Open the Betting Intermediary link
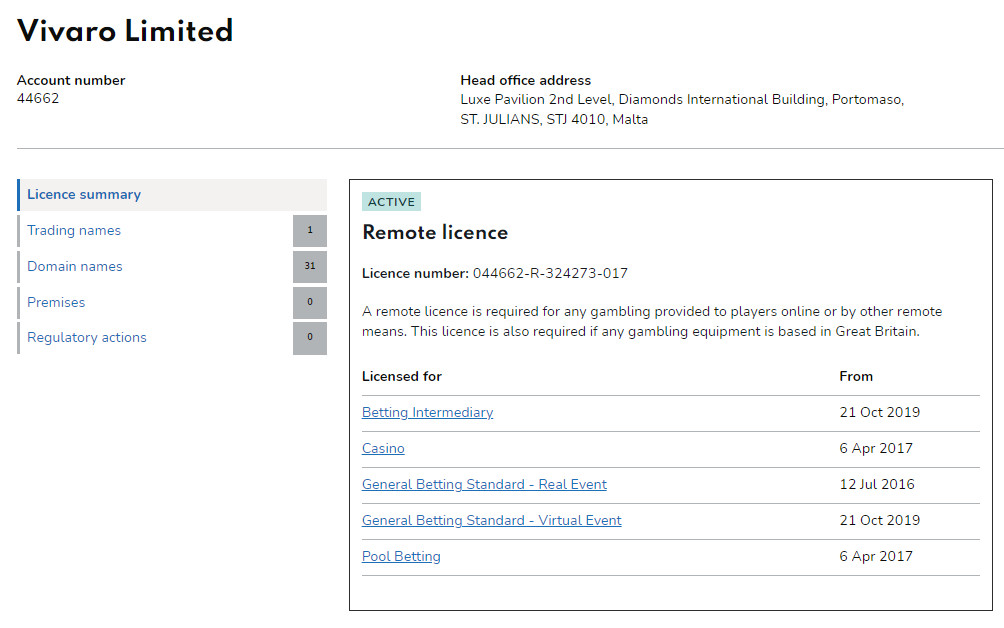The image size is (1004, 628). coord(427,413)
